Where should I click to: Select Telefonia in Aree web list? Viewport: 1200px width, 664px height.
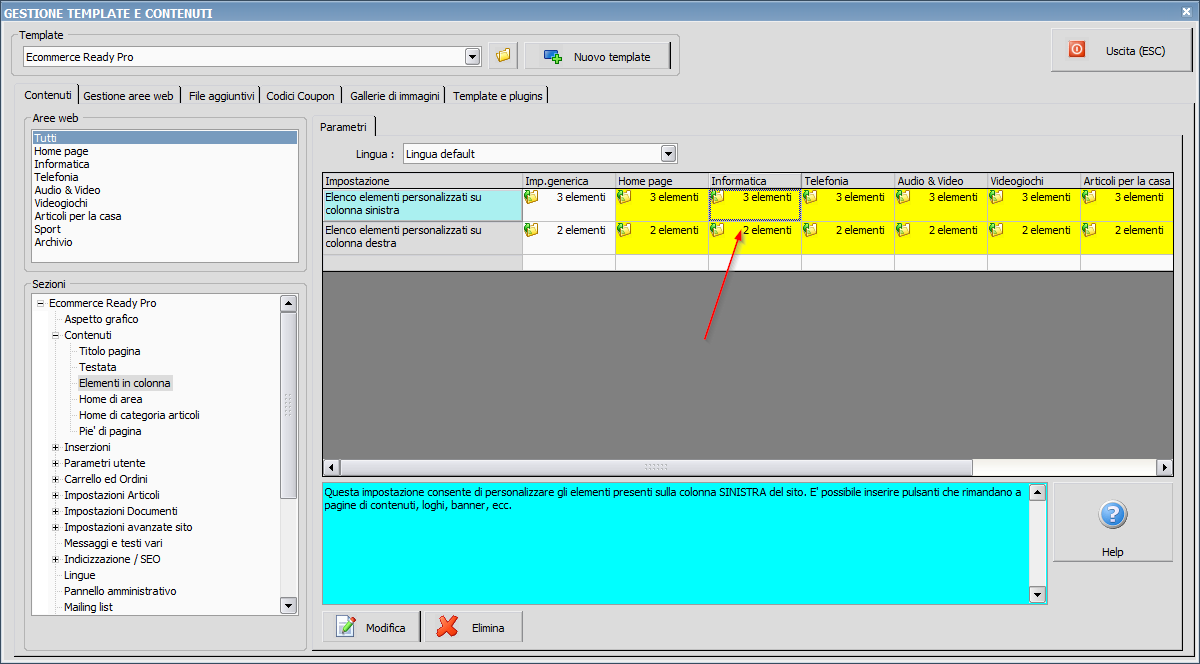click(x=165, y=177)
